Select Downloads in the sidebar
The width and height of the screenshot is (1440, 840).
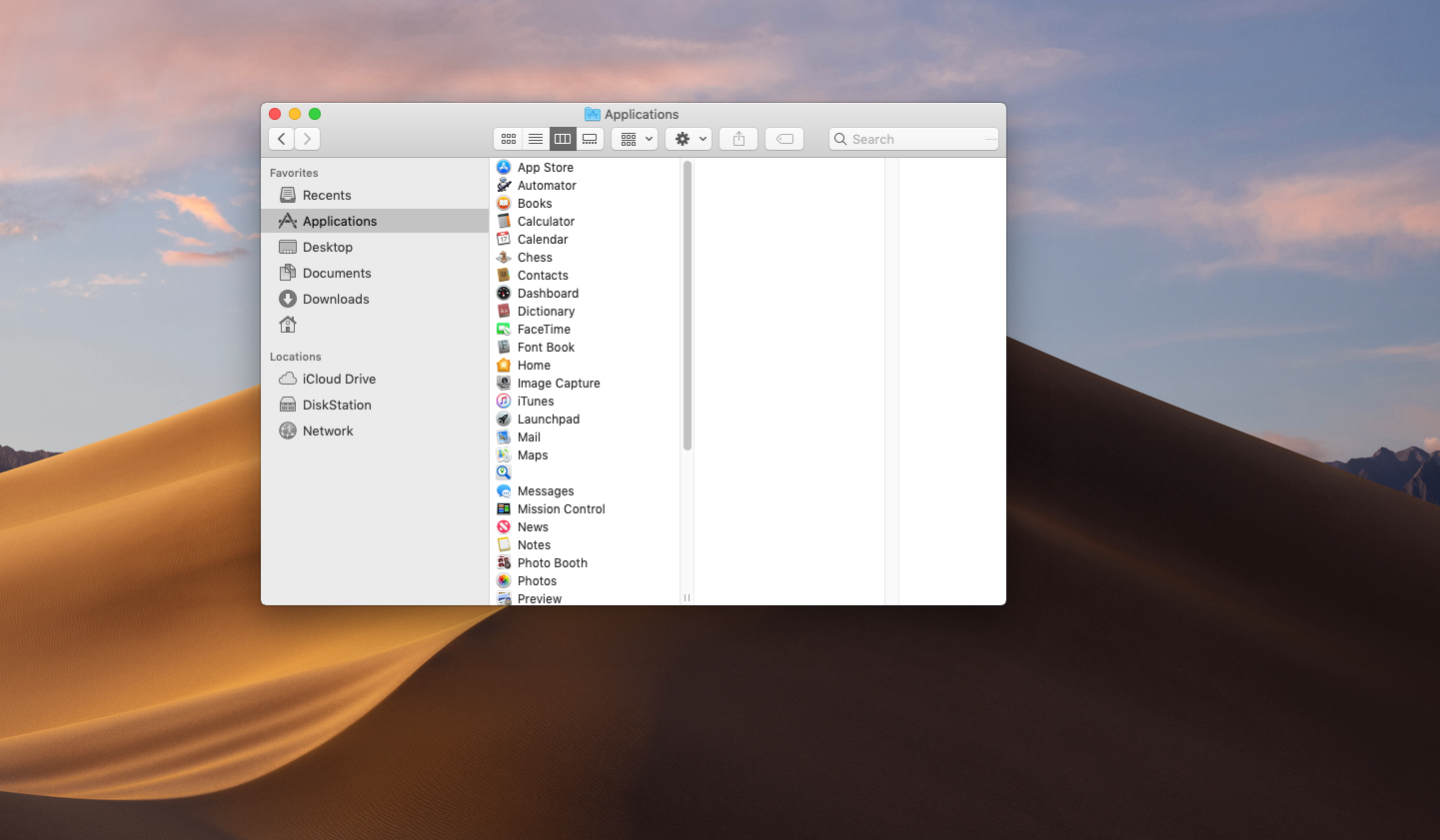click(336, 300)
